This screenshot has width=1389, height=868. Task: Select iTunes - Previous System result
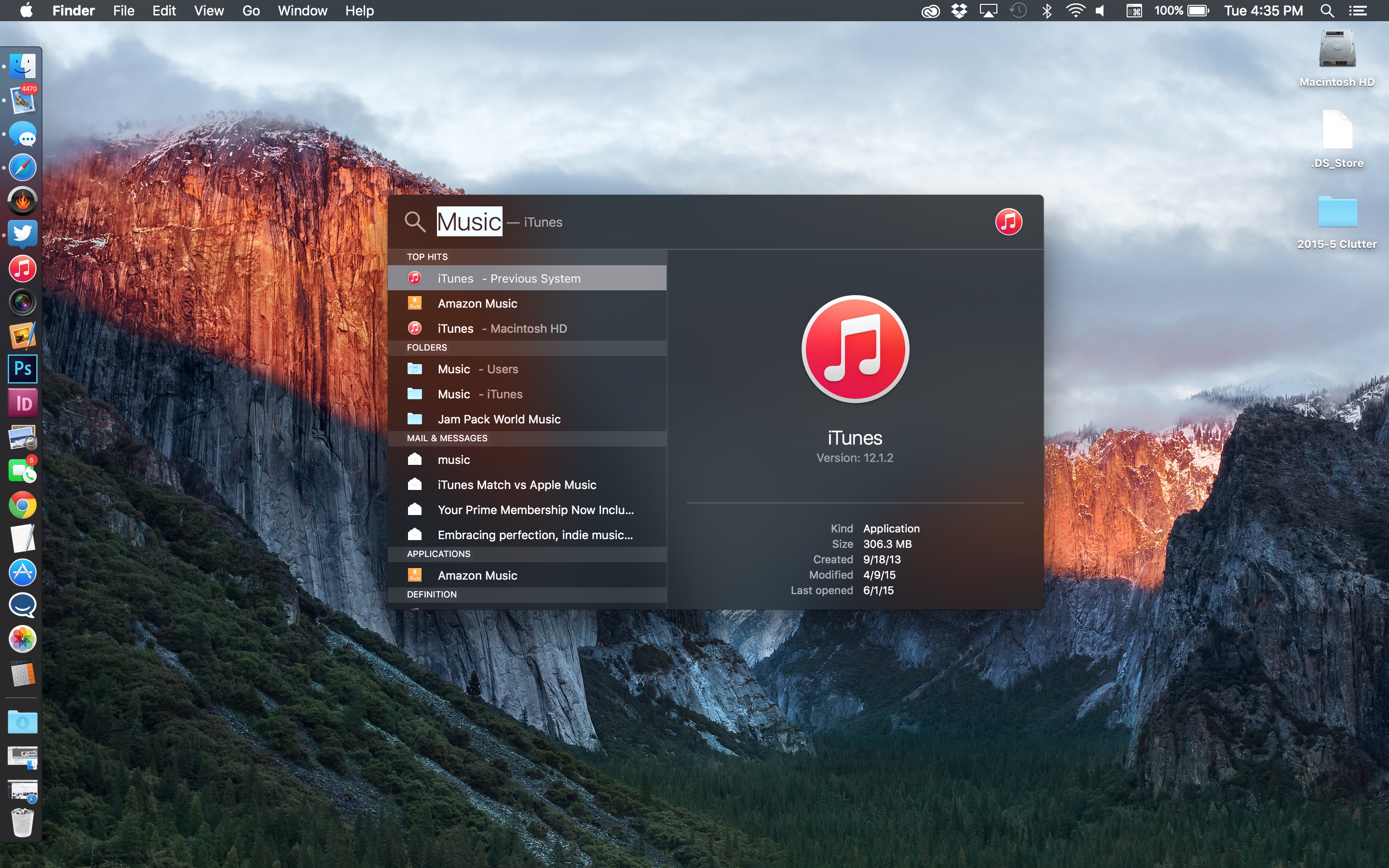(527, 278)
